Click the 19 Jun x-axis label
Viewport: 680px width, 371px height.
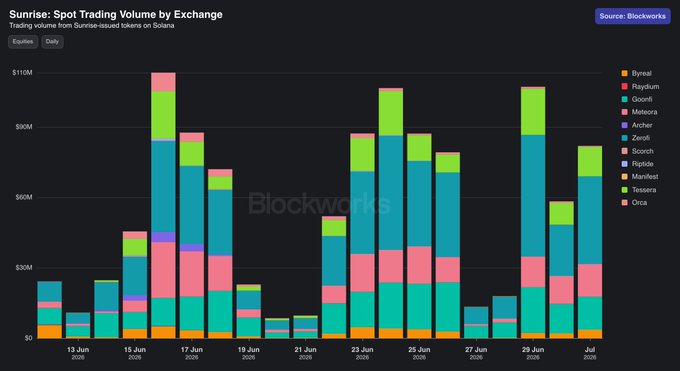[x=248, y=353]
